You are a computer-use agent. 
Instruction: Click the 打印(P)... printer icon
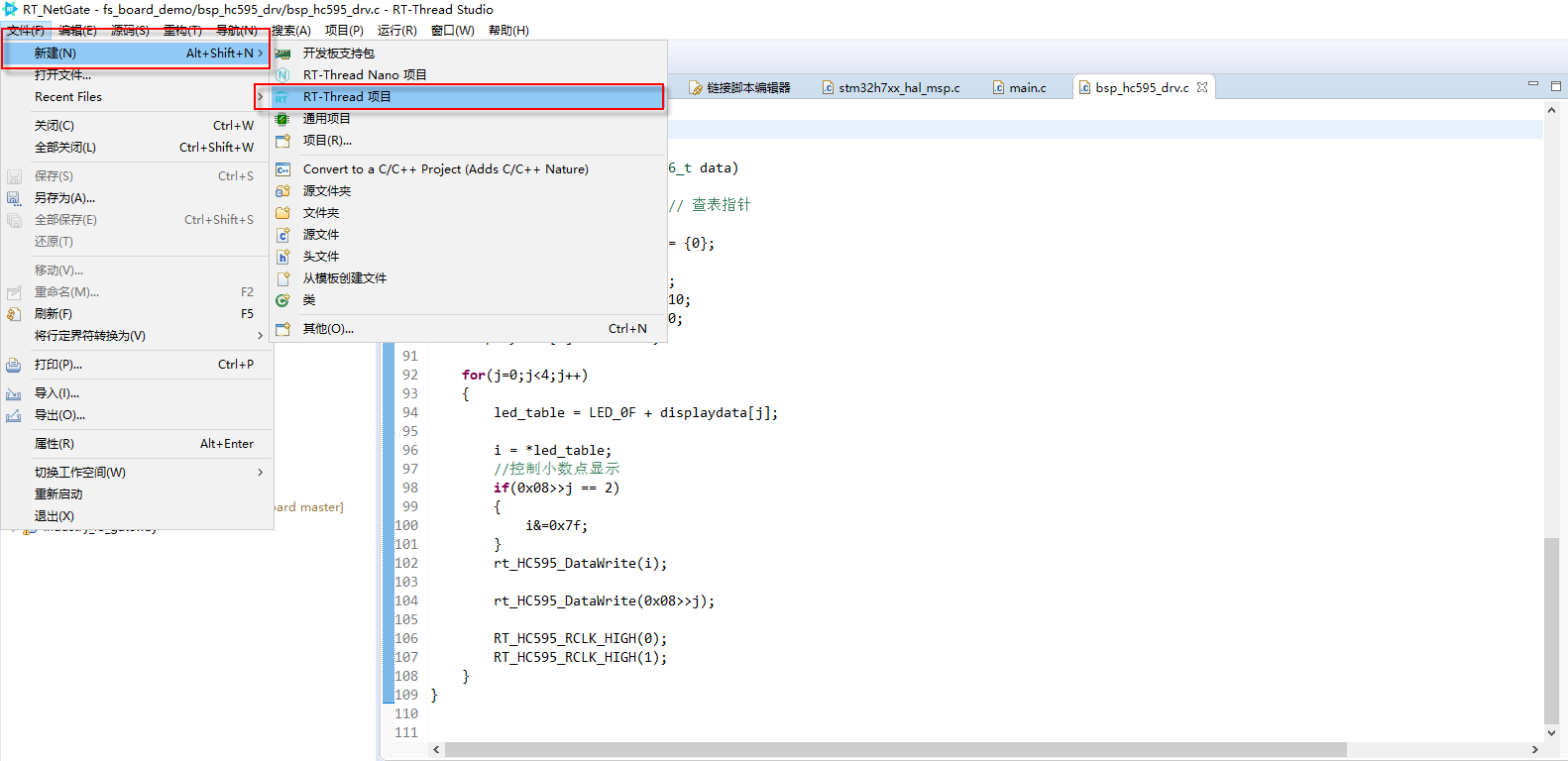pyautogui.click(x=14, y=365)
